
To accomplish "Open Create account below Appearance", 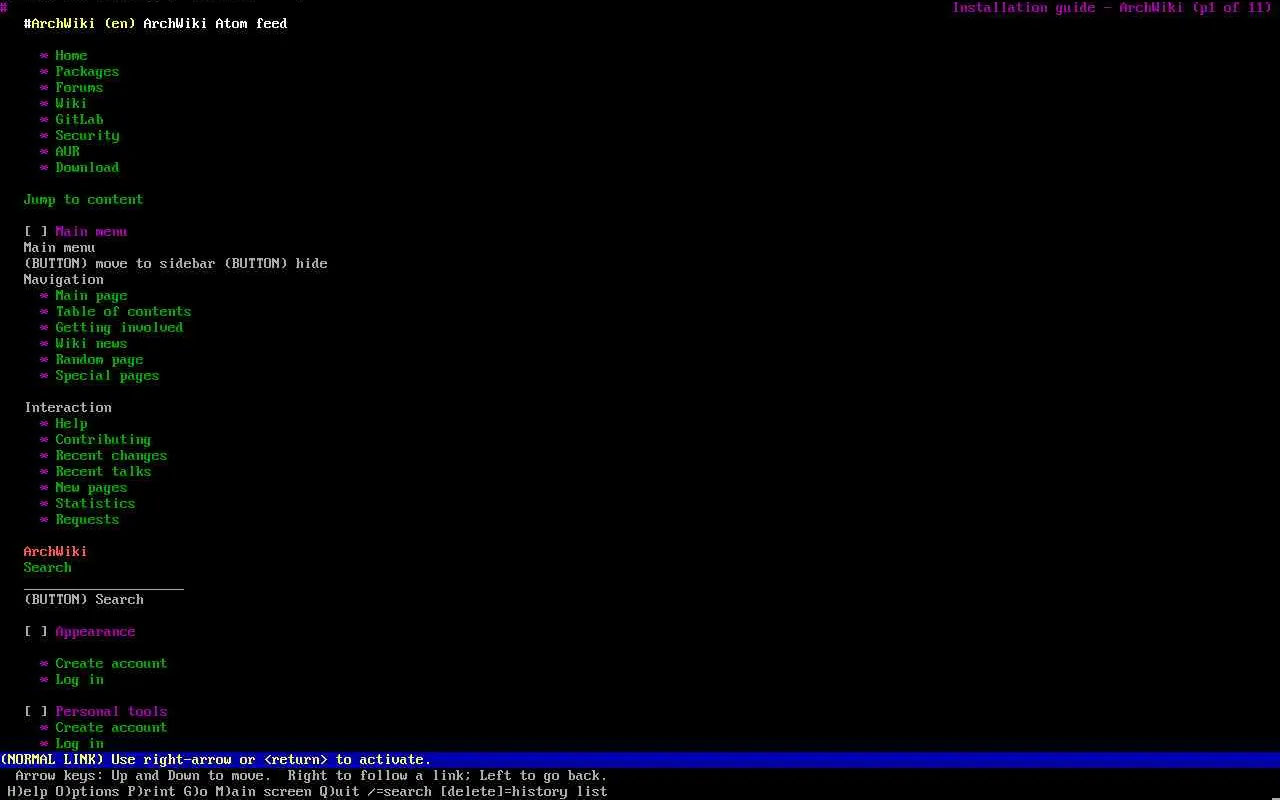I will (x=111, y=663).
